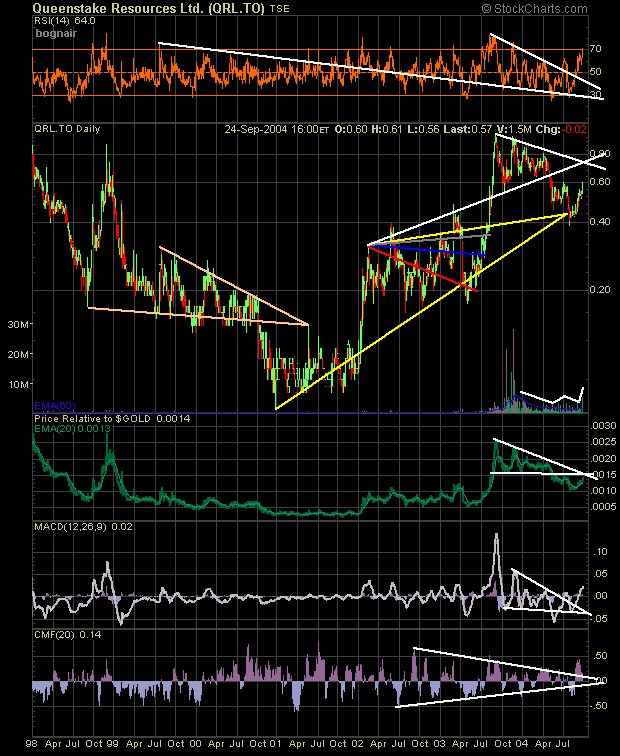
Task: Click the 'H:0.61' high price value
Action: click(387, 129)
